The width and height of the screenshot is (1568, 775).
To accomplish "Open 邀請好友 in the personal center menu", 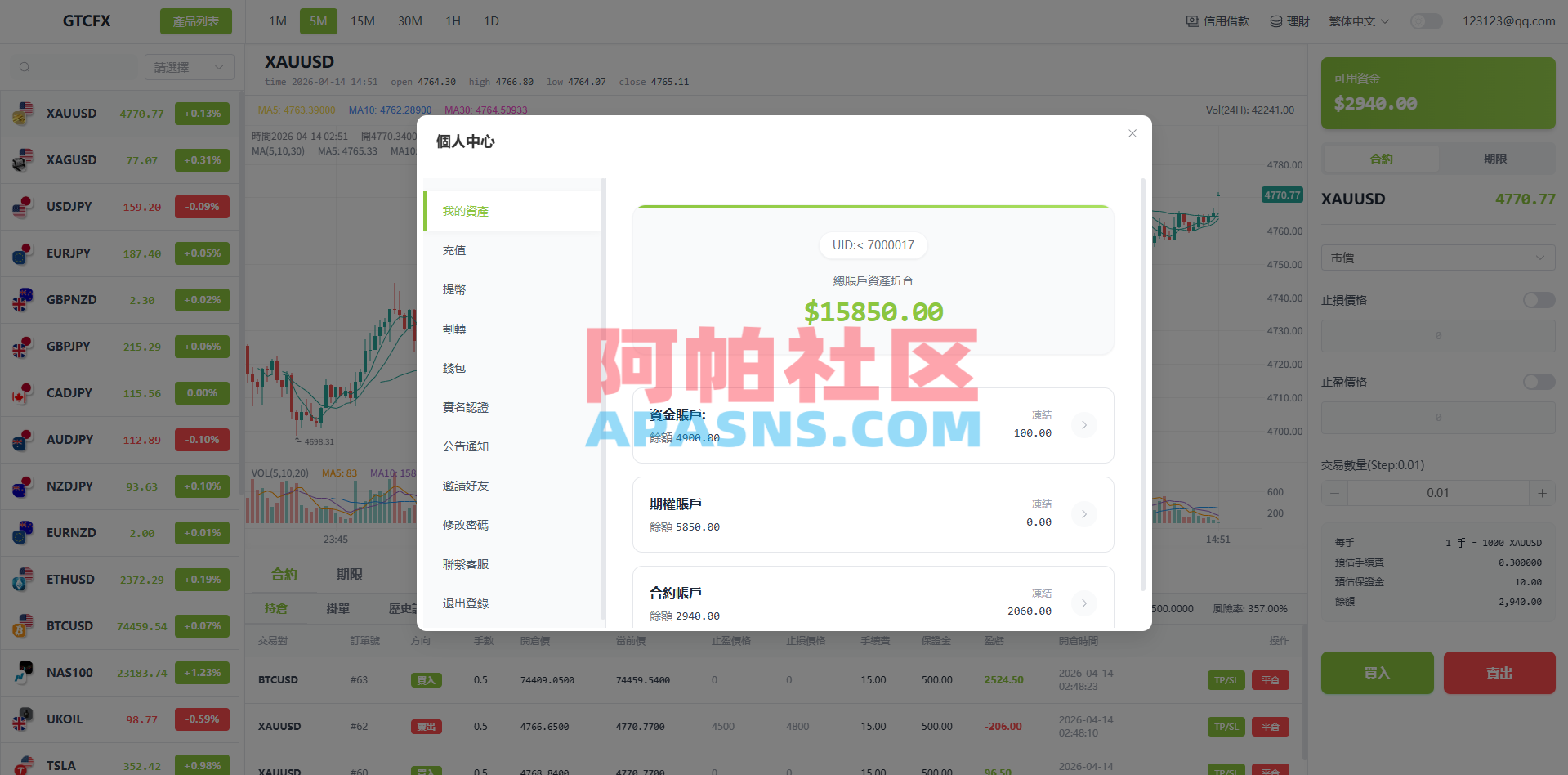I will pyautogui.click(x=512, y=486).
